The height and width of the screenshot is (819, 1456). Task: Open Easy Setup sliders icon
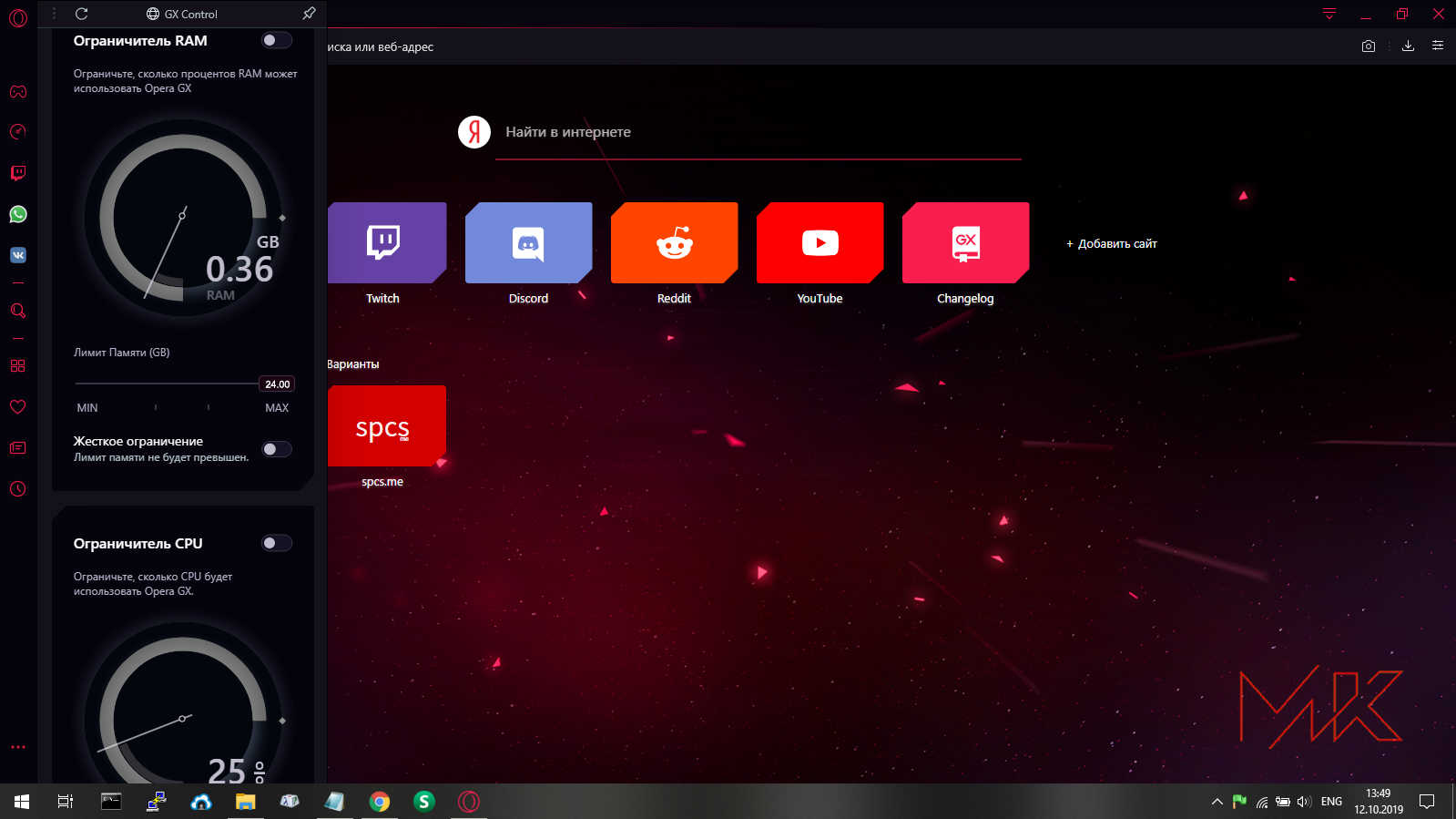[1438, 46]
